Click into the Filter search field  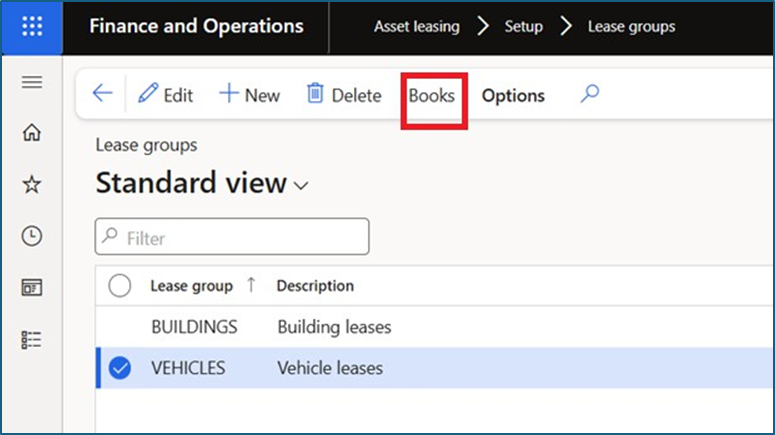click(x=240, y=238)
